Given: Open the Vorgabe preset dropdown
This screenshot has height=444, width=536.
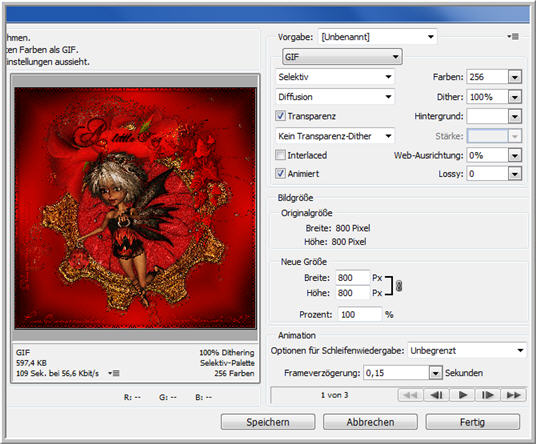Looking at the screenshot, I should [377, 37].
